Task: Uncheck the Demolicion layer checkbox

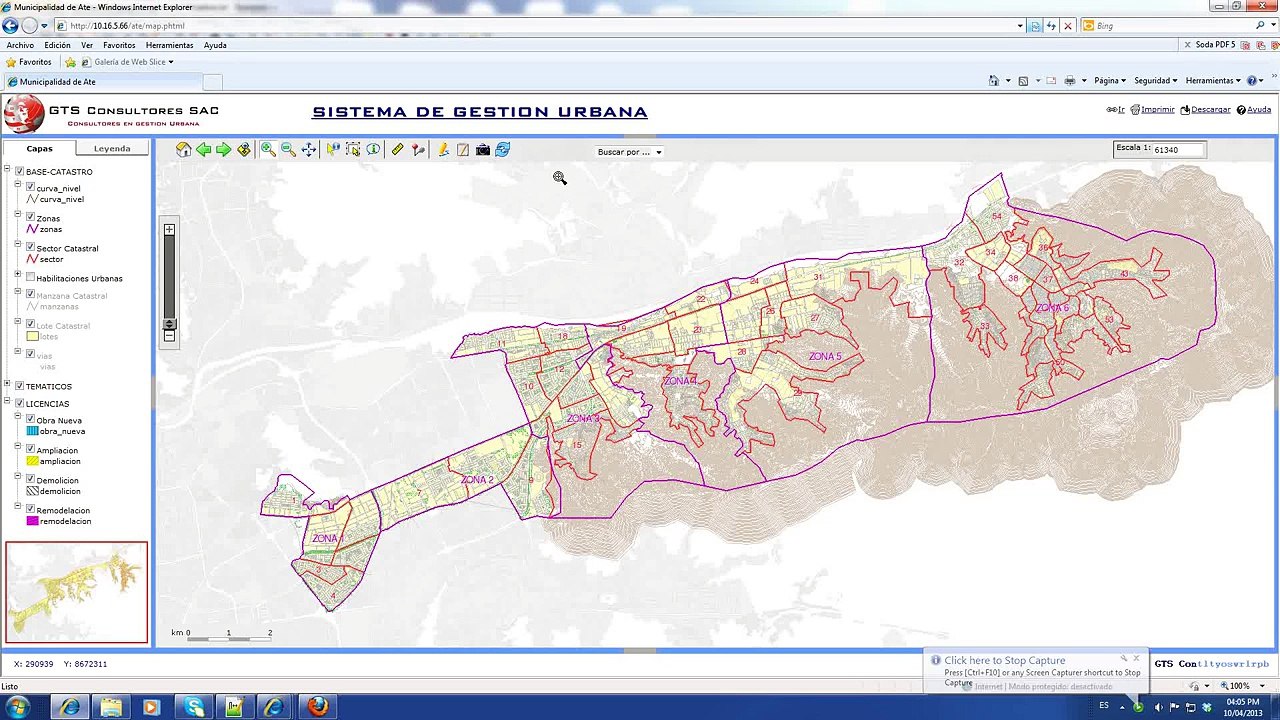Action: click(31, 479)
